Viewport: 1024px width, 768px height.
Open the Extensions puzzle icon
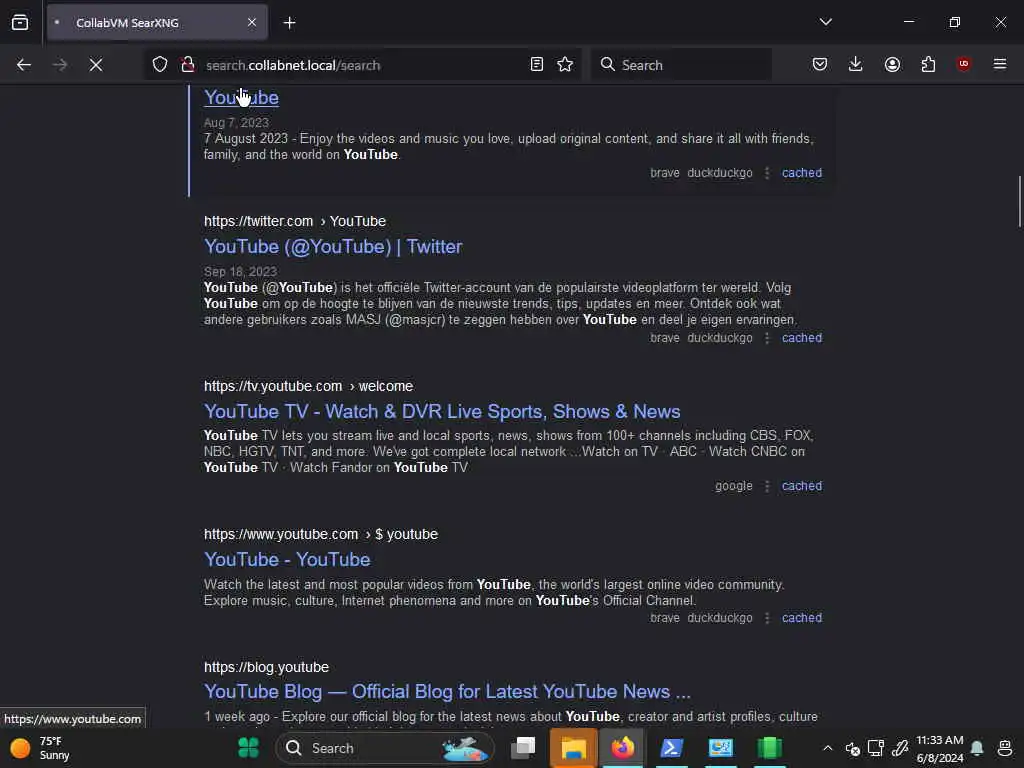pyautogui.click(x=928, y=65)
